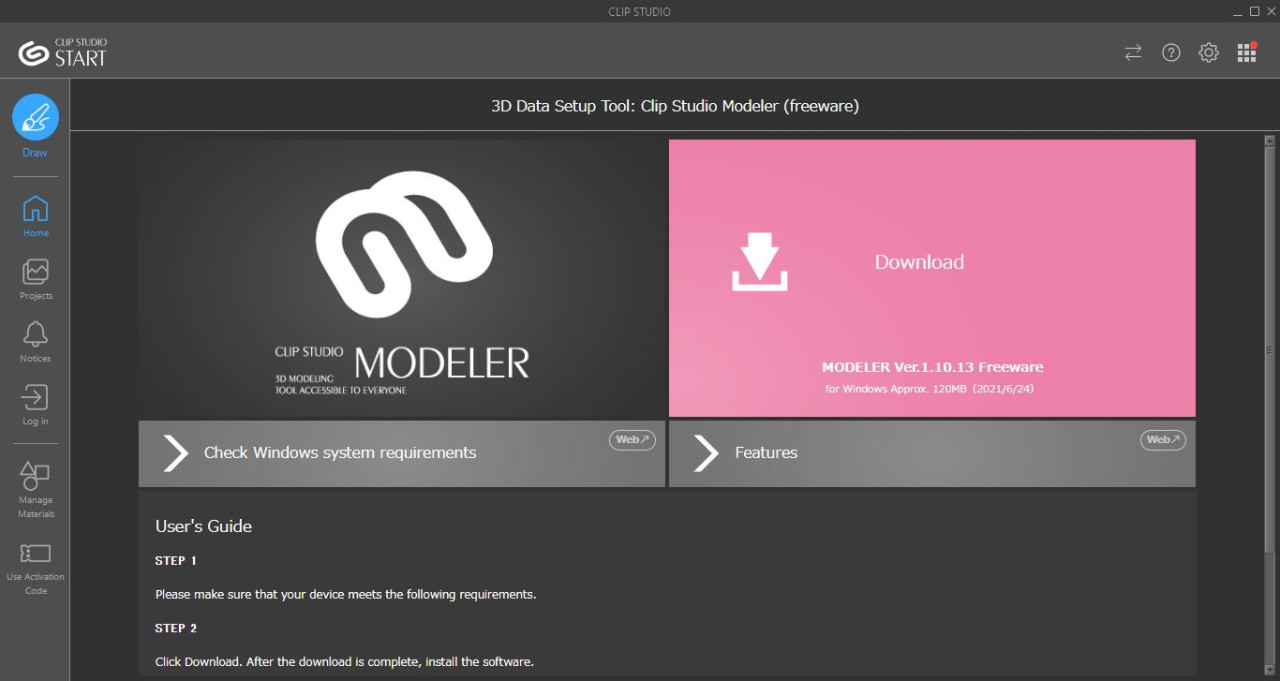Click the pink Download button
The image size is (1280, 681).
[x=932, y=278]
